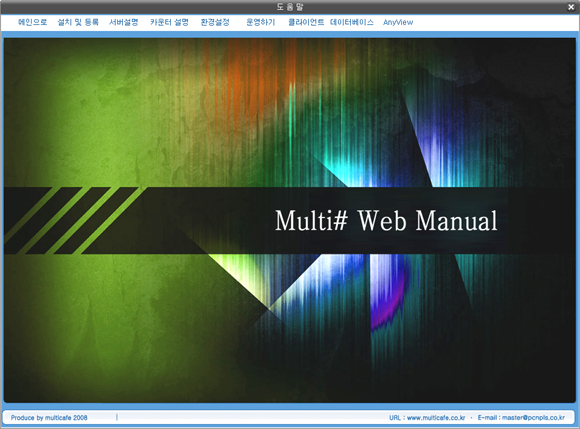
Task: Open the 데이터베이스 help section
Action: (x=352, y=22)
